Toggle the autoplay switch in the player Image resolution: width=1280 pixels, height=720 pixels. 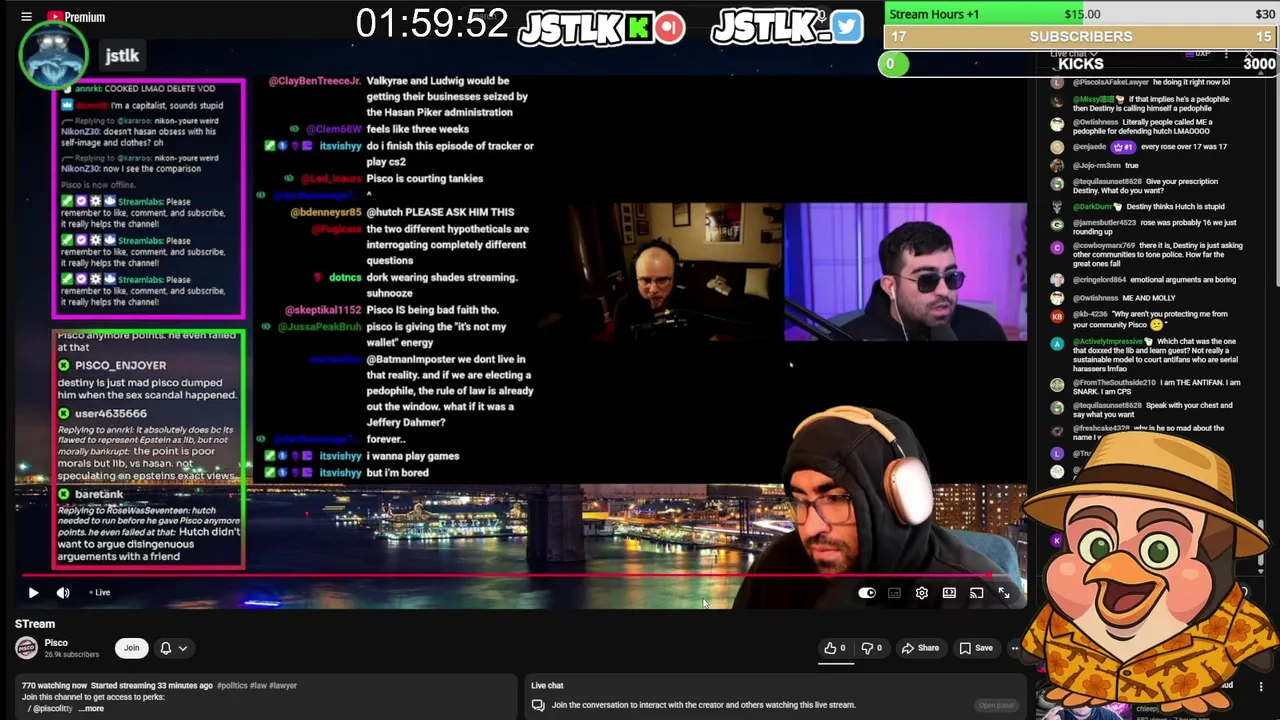tap(867, 593)
